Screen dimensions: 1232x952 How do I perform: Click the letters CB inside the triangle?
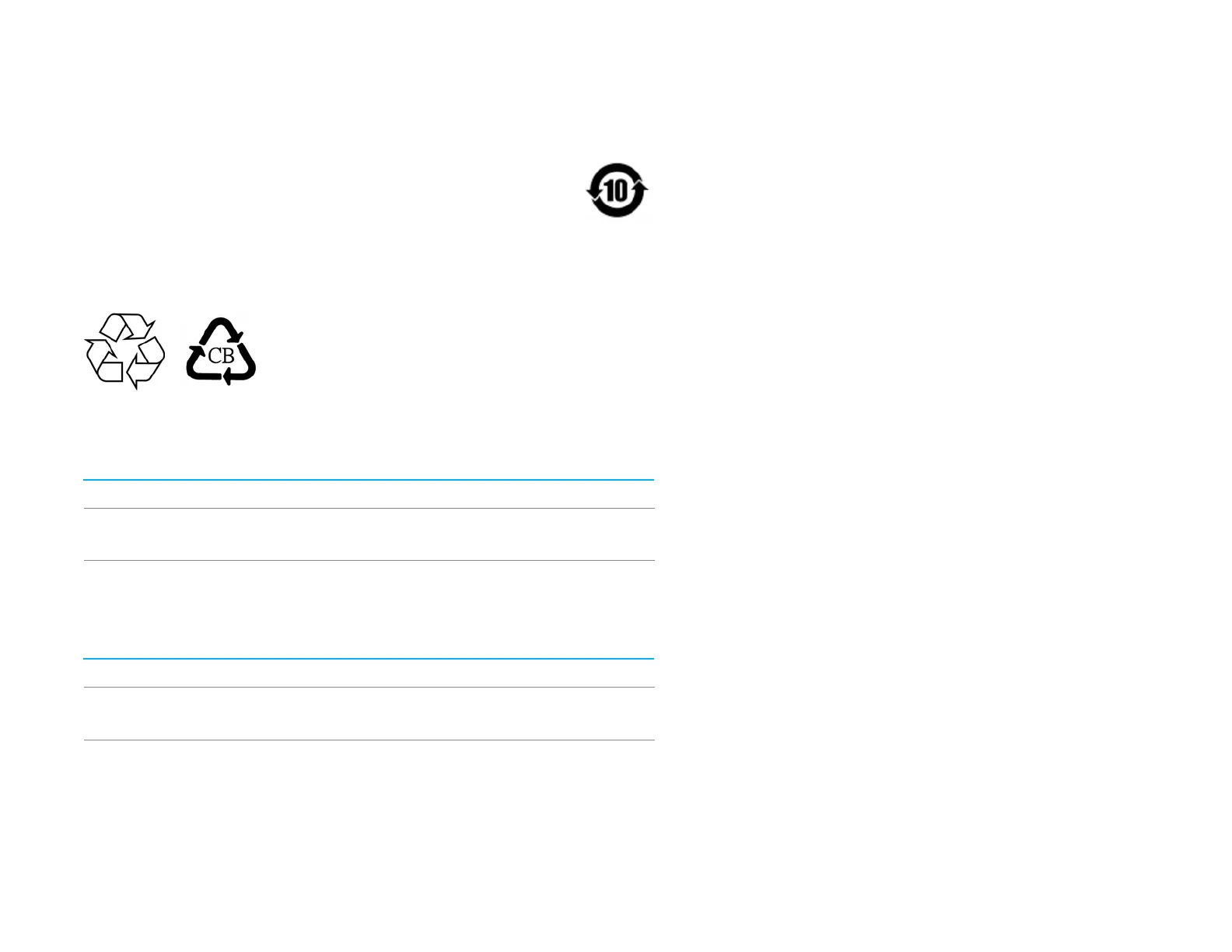221,356
